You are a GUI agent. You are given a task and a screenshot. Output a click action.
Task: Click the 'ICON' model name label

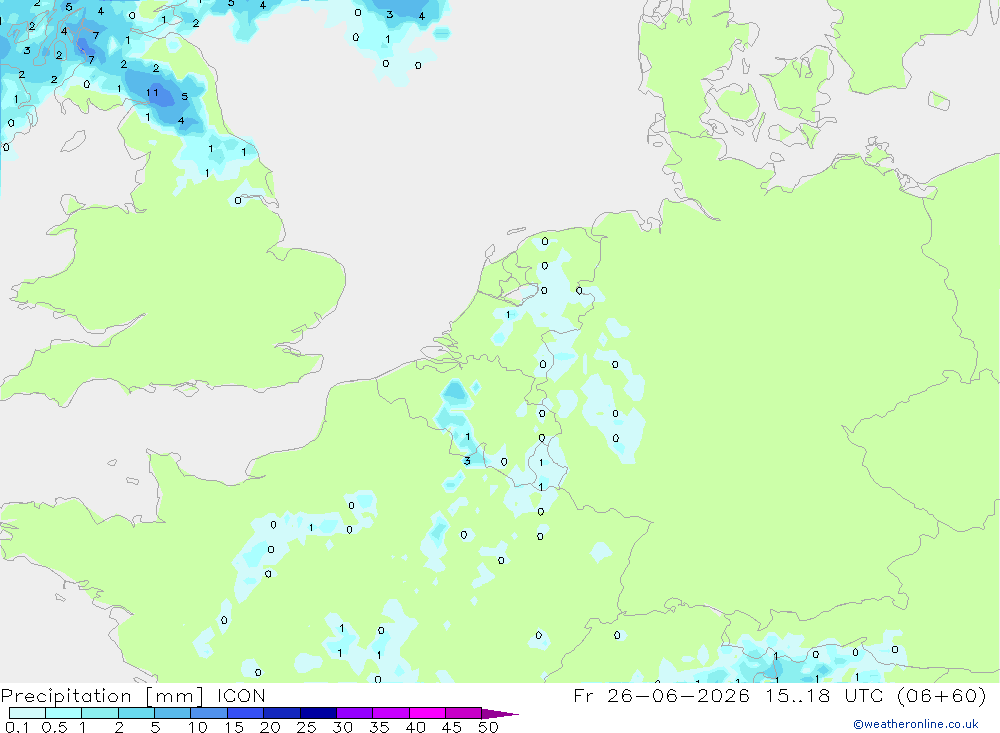click(x=240, y=696)
